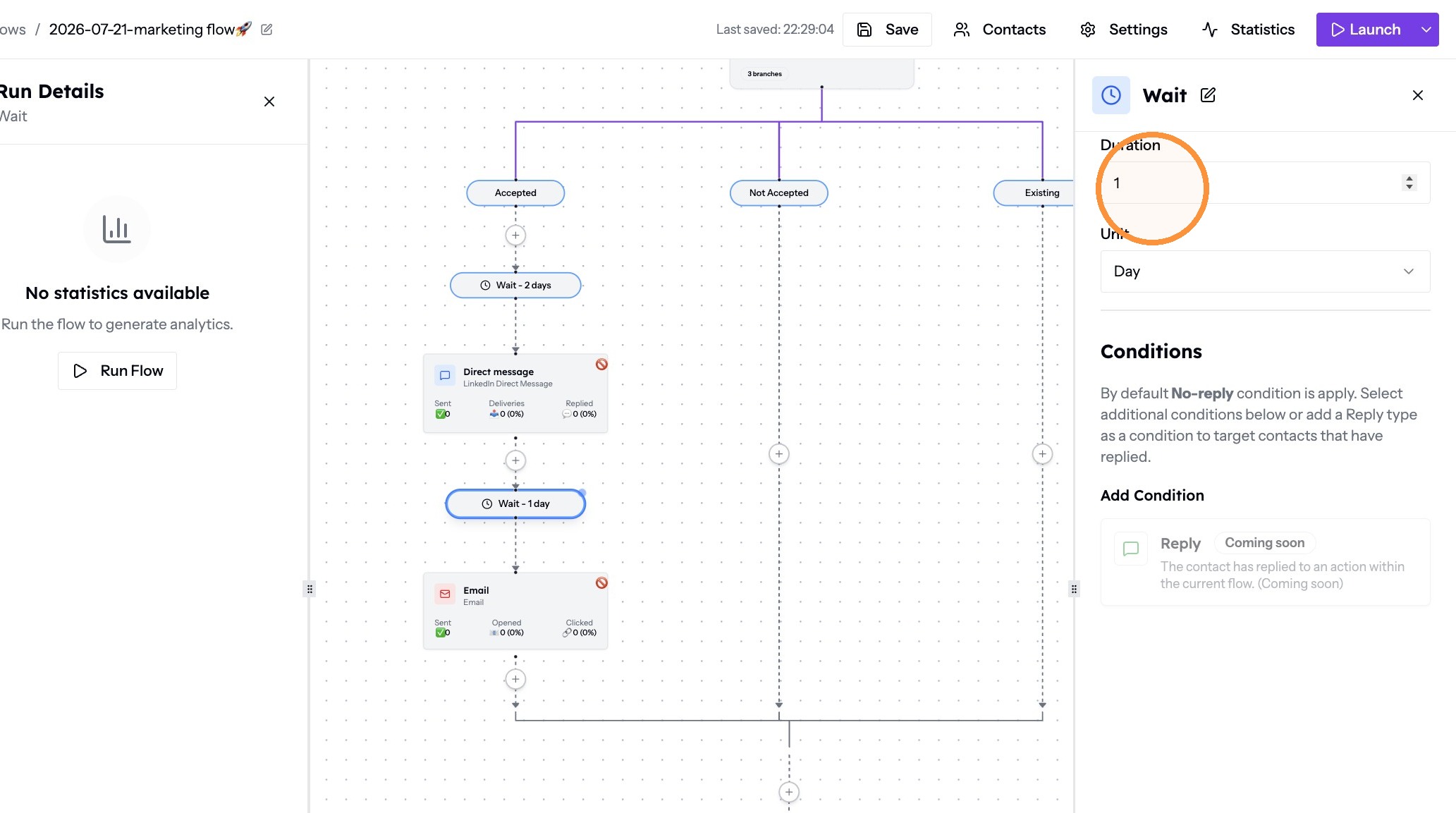Select the Existing branch node

[1034, 193]
